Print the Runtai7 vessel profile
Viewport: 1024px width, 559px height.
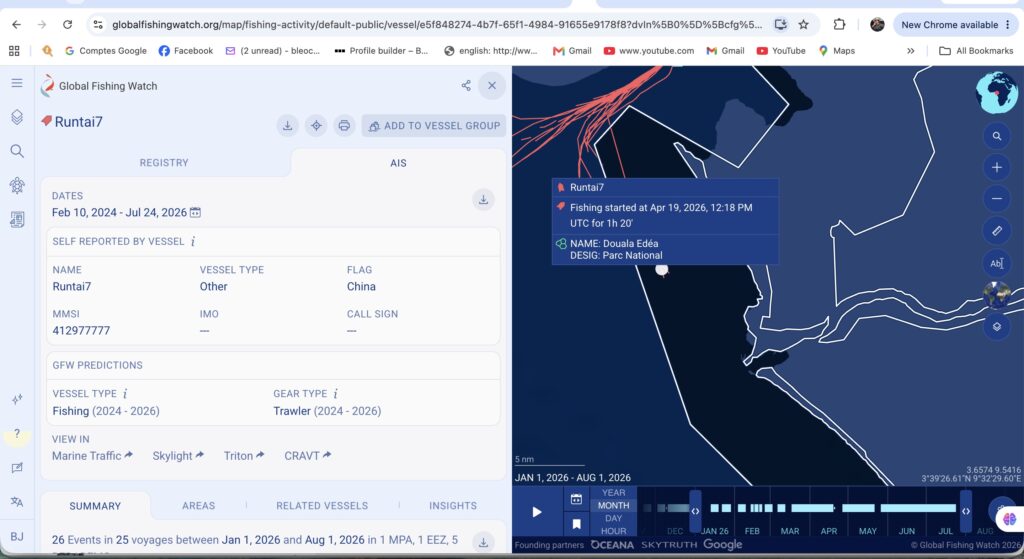pos(344,125)
